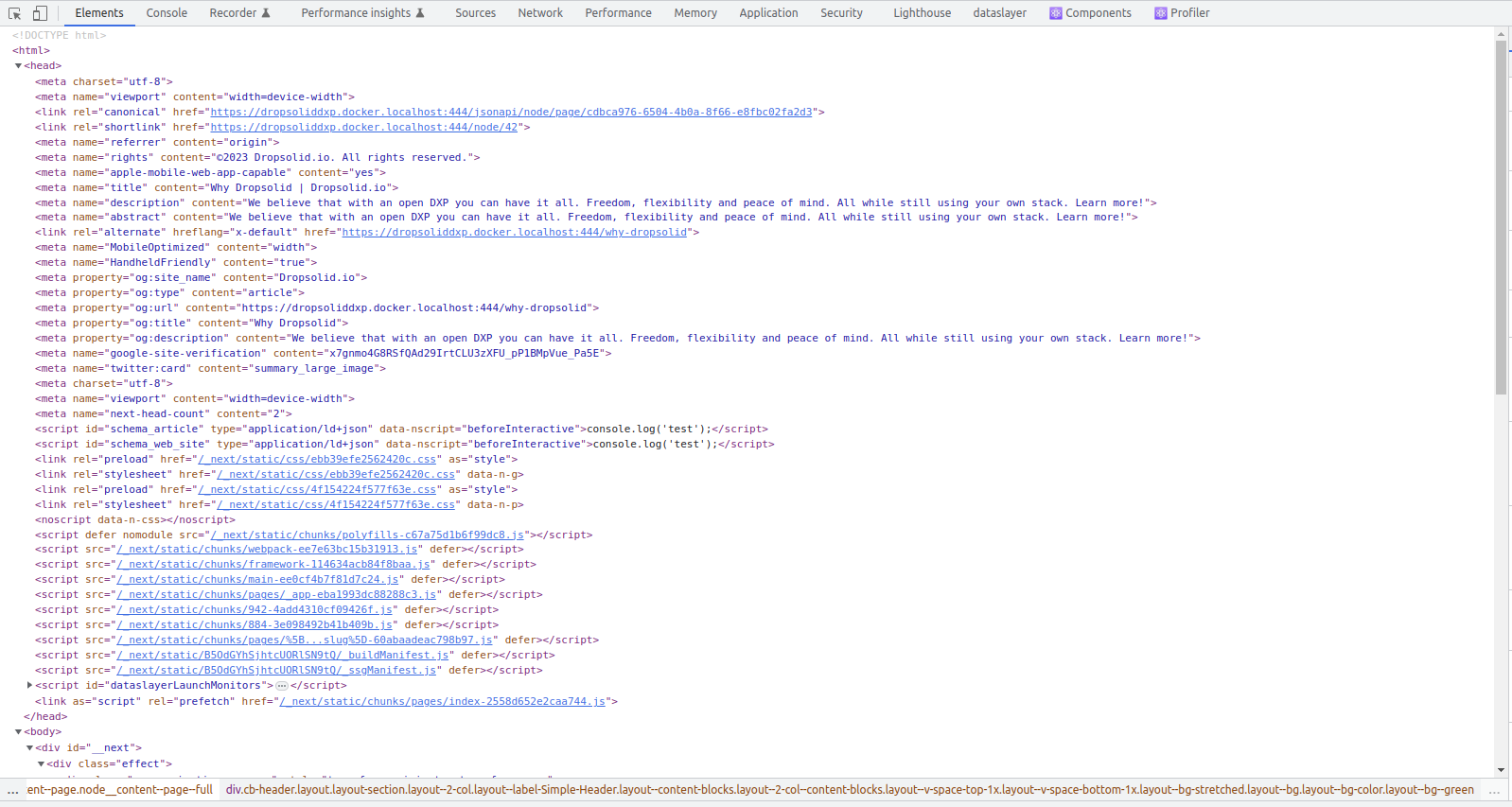Open the Security tab
The width and height of the screenshot is (1512, 807).
841,13
